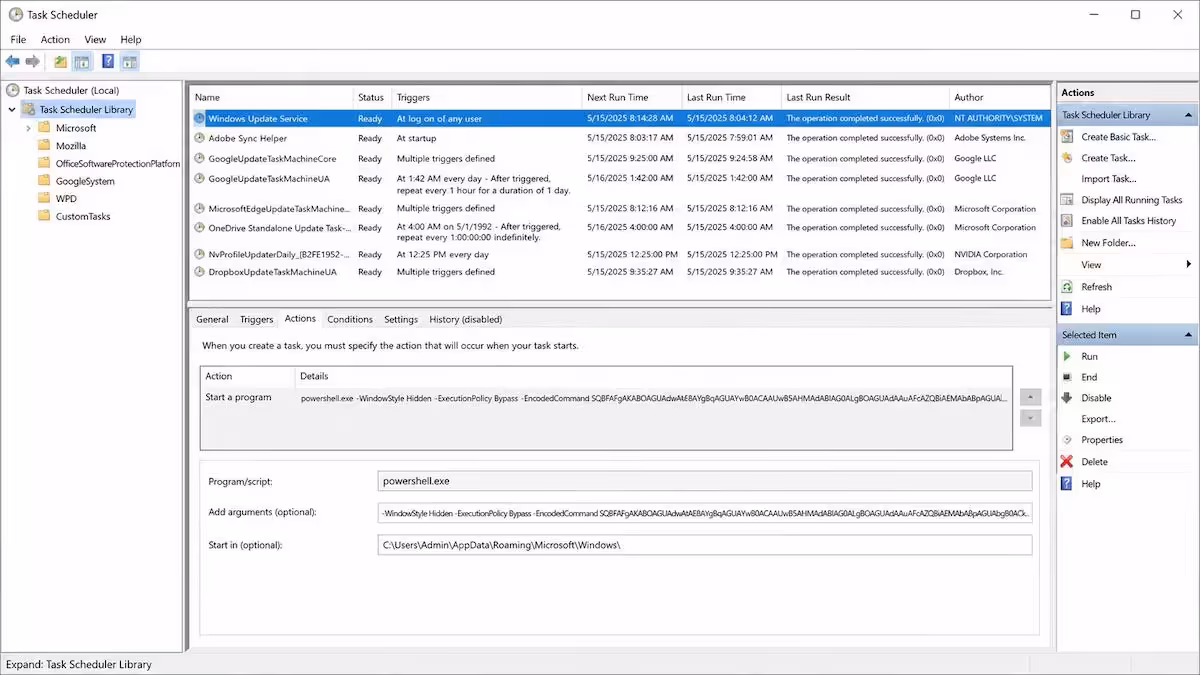The height and width of the screenshot is (675, 1200).
Task: Click the Forward arrow toolbar icon
Action: (x=32, y=62)
